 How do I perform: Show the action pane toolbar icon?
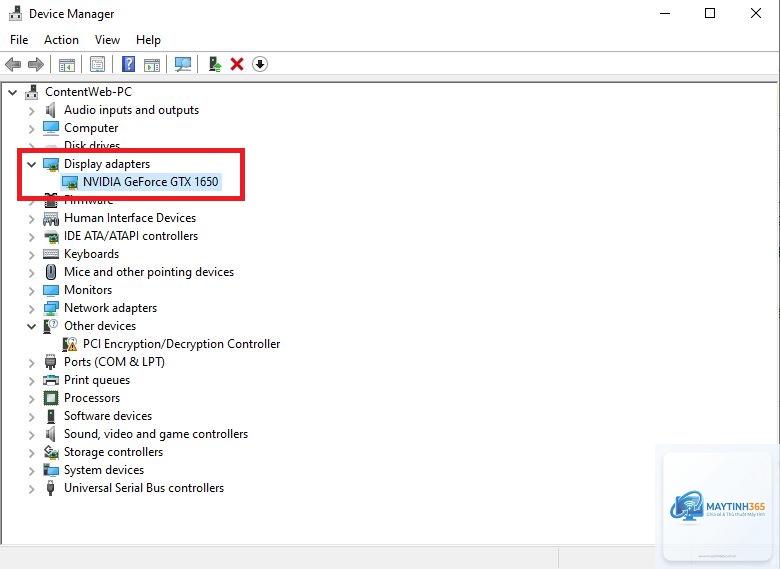pyautogui.click(x=152, y=64)
